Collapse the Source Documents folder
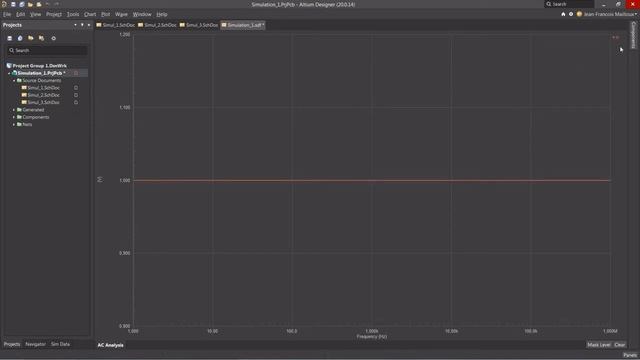This screenshot has width=640, height=360. click(x=14, y=80)
